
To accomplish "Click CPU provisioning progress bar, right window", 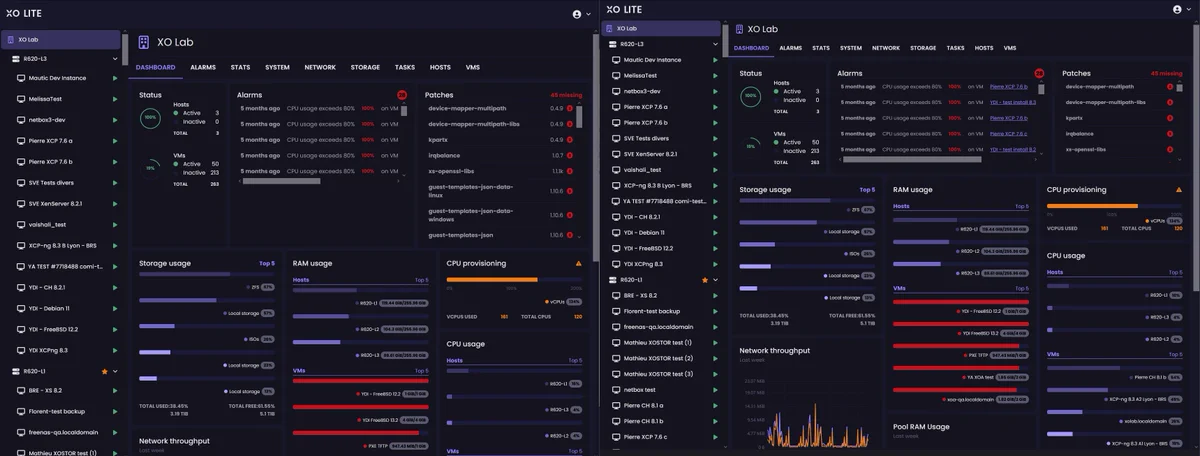I will (x=1115, y=205).
